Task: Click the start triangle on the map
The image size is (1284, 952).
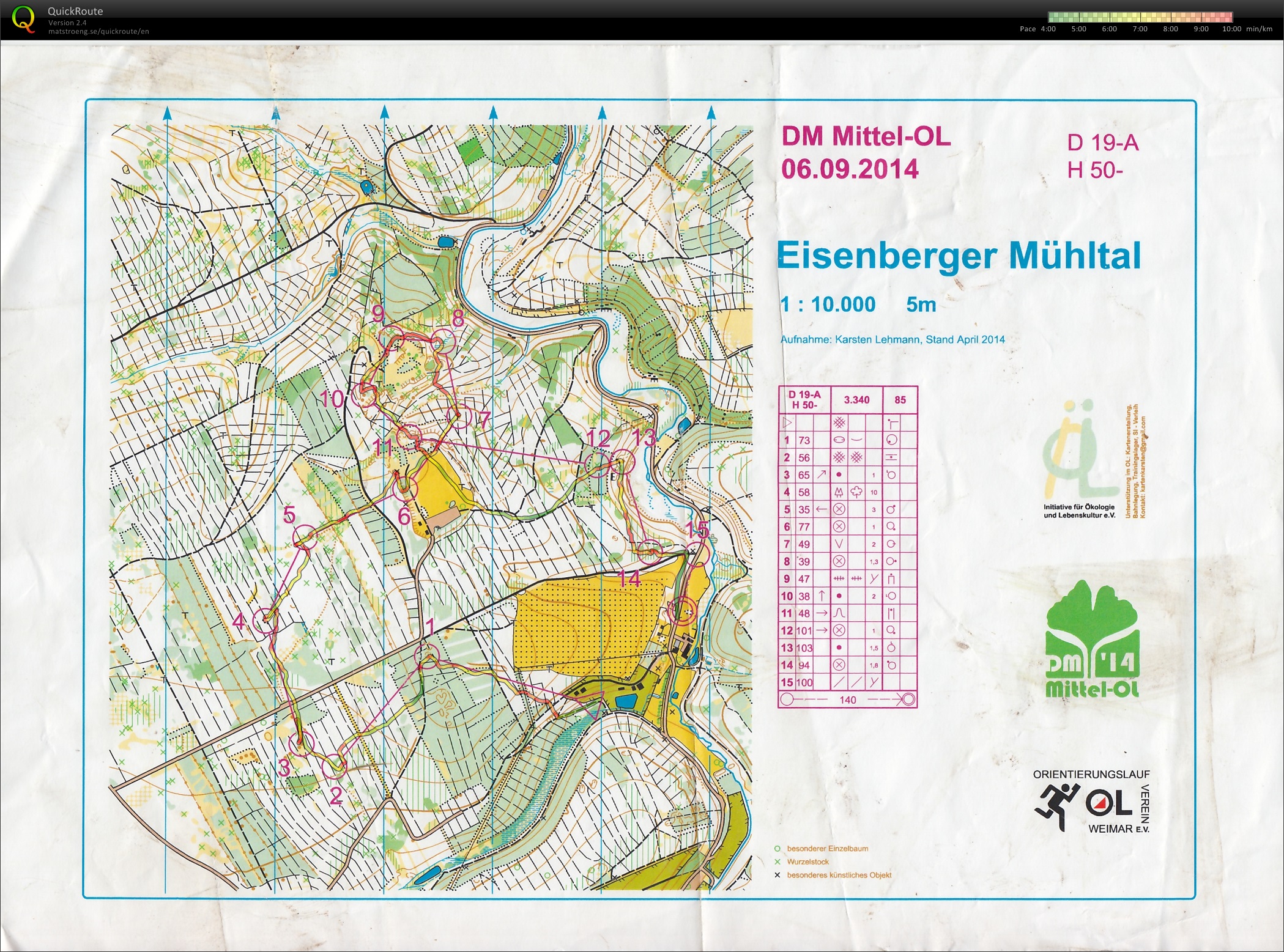Action: (x=593, y=704)
